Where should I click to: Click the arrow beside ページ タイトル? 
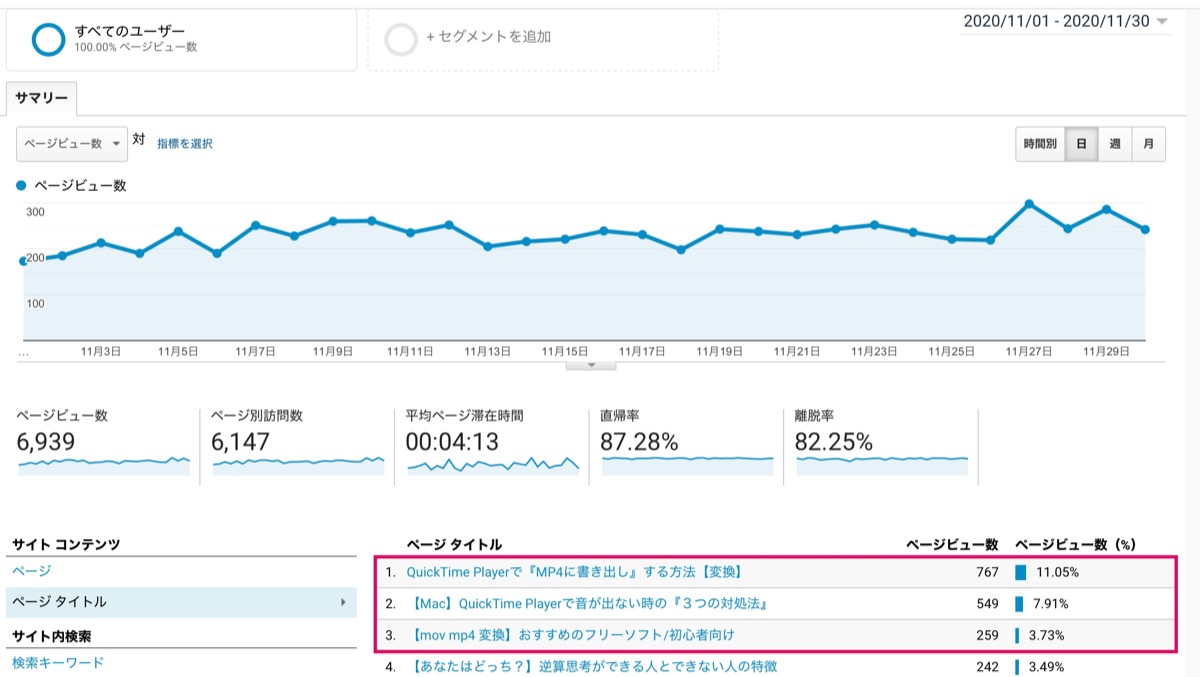tap(342, 602)
